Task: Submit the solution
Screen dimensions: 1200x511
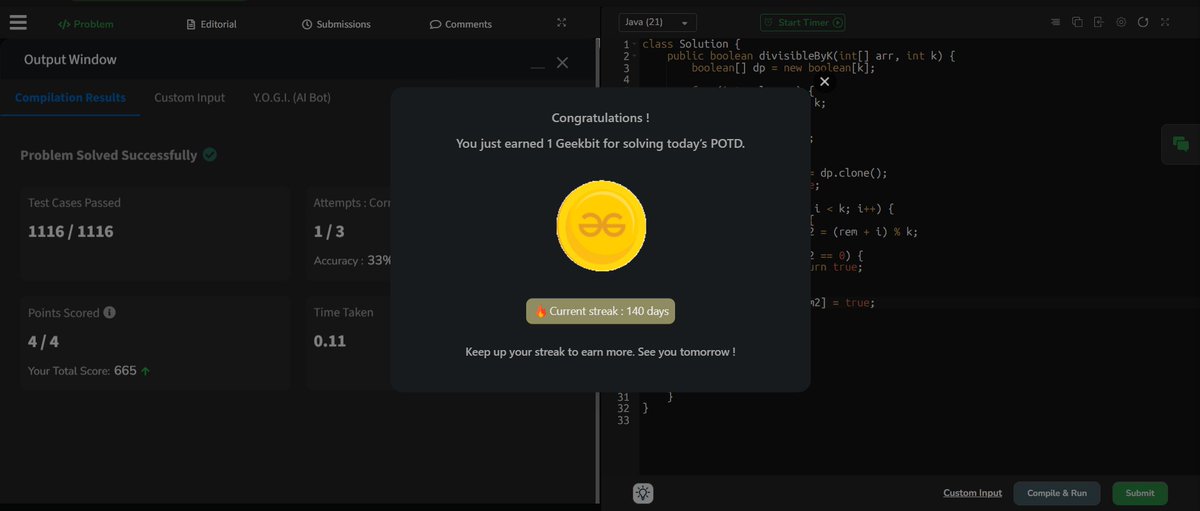Action: tap(1140, 493)
